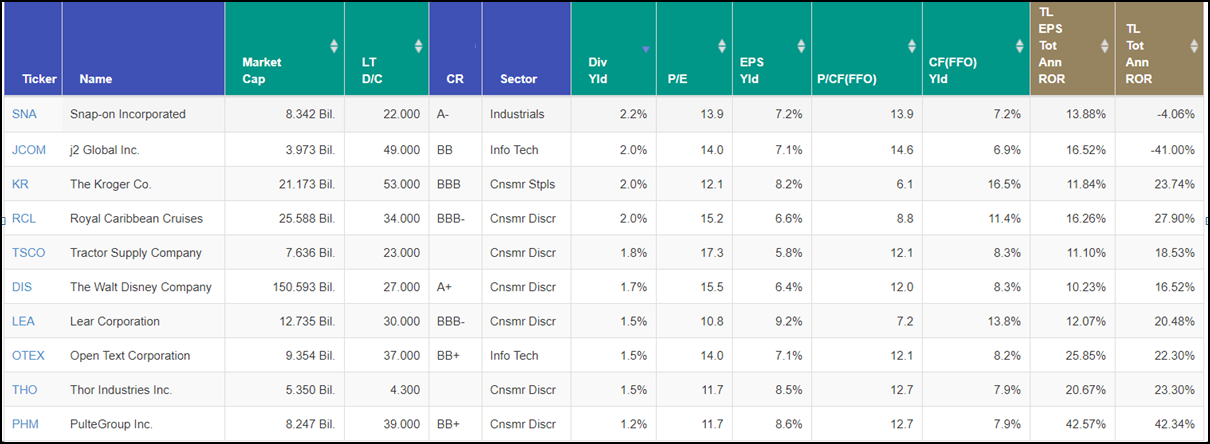Open the JCOM ticker link
Screen dimensions: 1210x444
(x=29, y=150)
